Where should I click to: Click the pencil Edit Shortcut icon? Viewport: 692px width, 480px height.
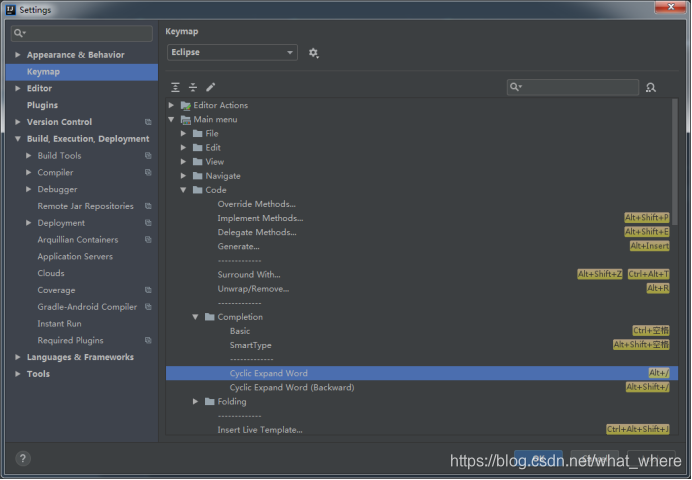[x=211, y=87]
